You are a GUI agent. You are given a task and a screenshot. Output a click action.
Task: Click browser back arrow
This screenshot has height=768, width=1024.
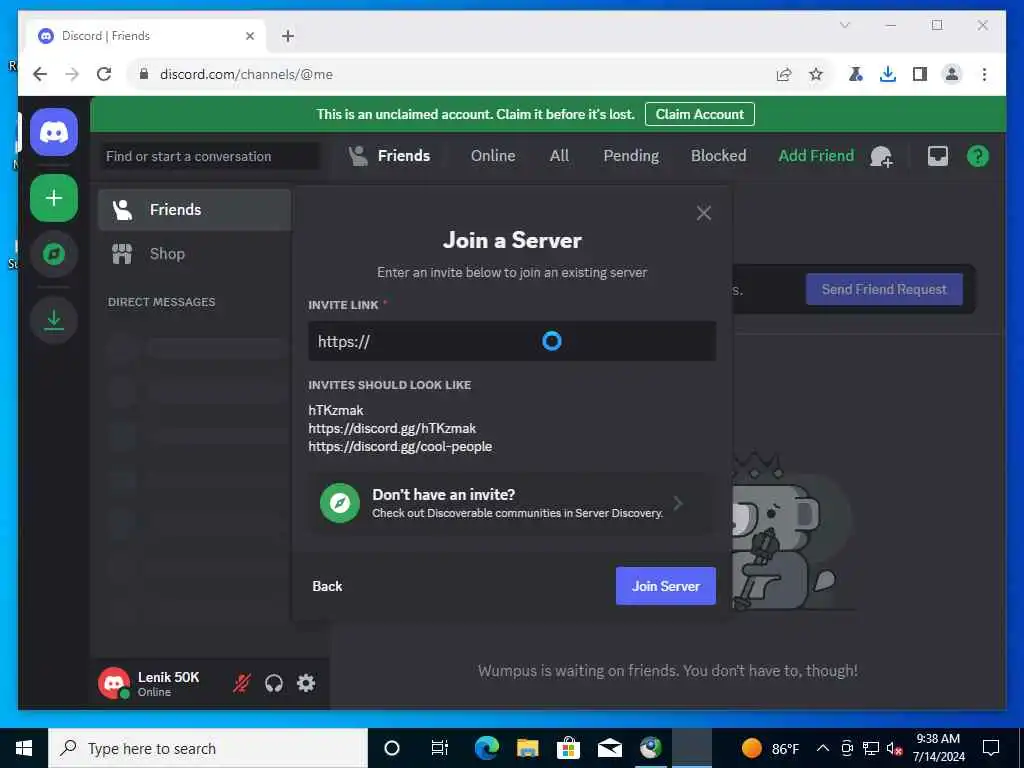tap(40, 74)
